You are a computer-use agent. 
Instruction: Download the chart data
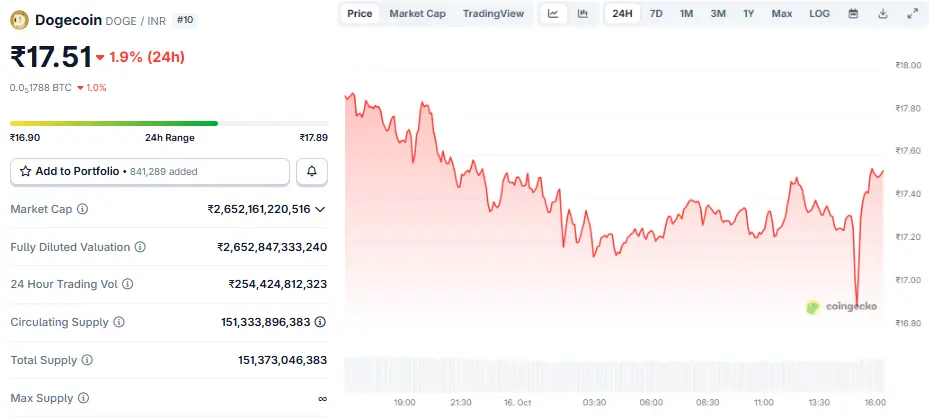pos(882,14)
